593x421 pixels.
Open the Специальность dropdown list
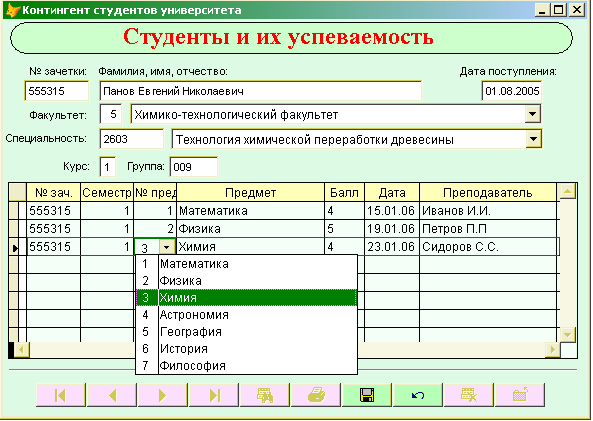pyautogui.click(x=533, y=139)
